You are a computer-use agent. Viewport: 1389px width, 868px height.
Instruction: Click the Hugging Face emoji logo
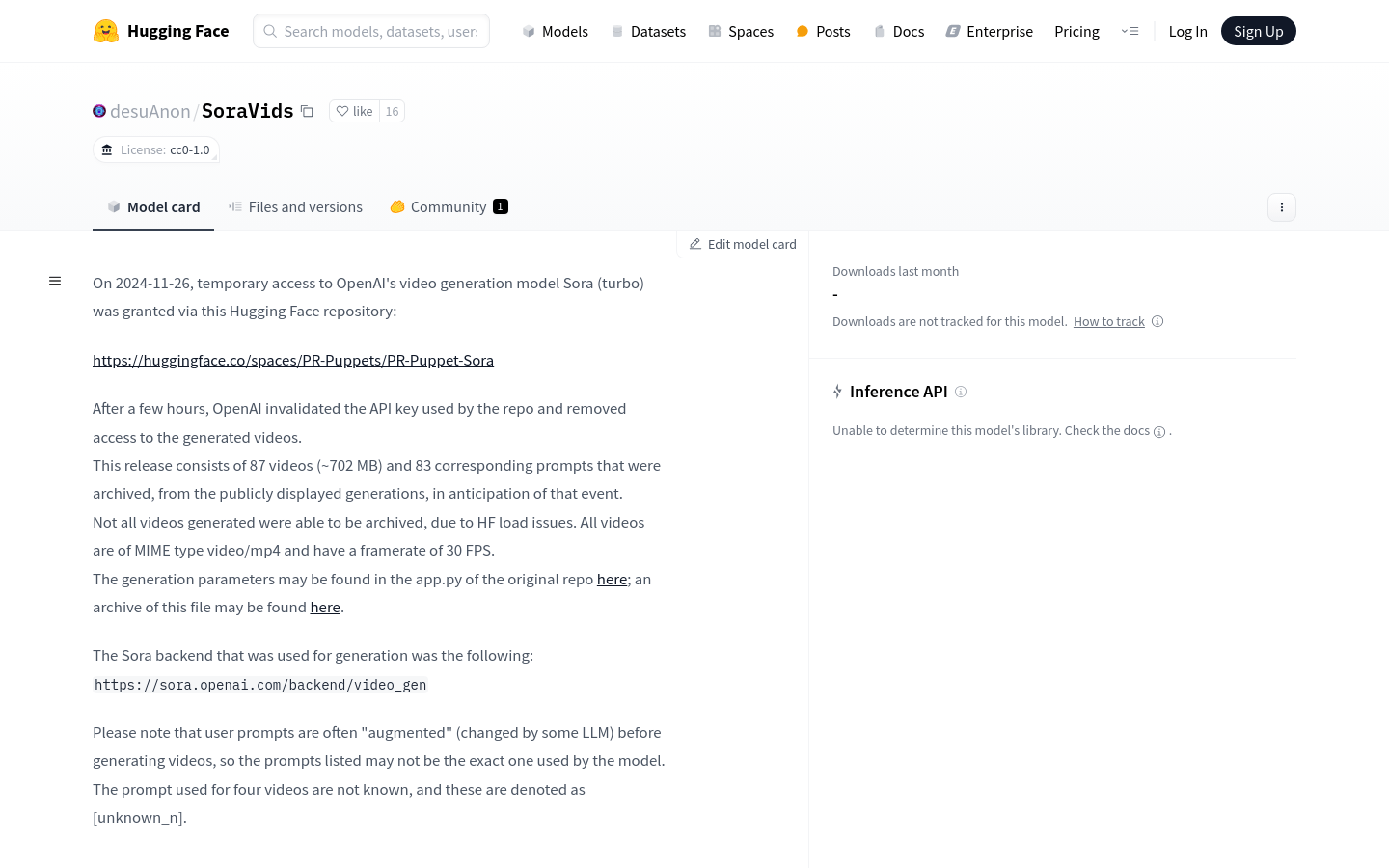[106, 31]
